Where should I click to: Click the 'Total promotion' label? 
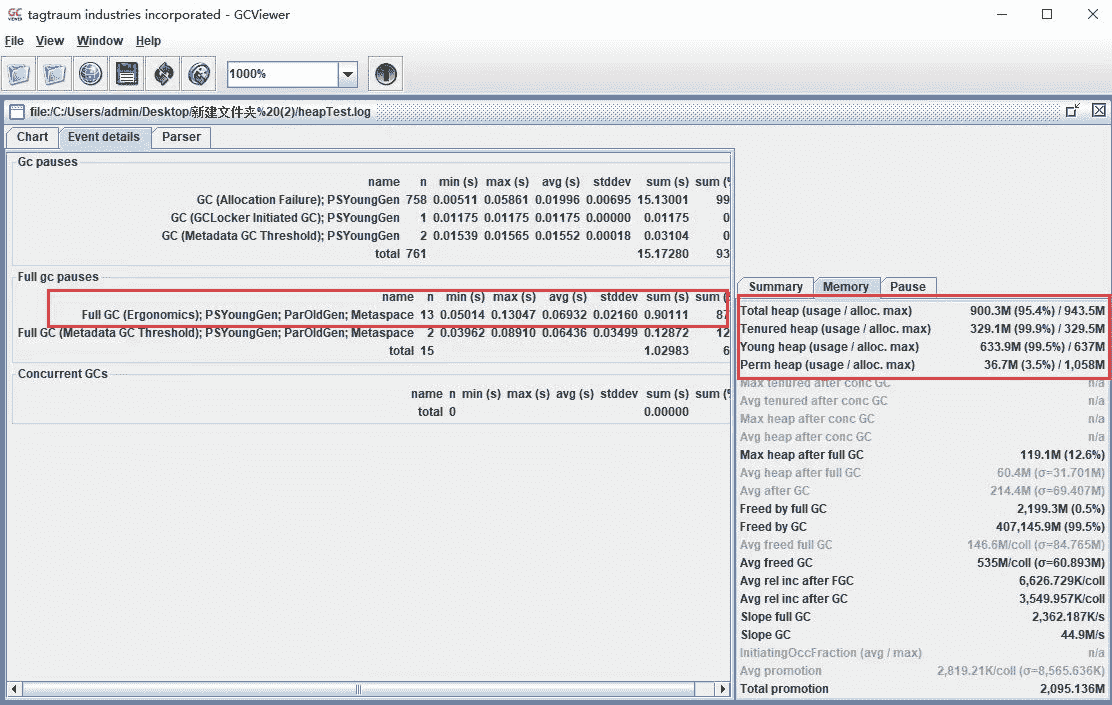pyautogui.click(x=784, y=689)
